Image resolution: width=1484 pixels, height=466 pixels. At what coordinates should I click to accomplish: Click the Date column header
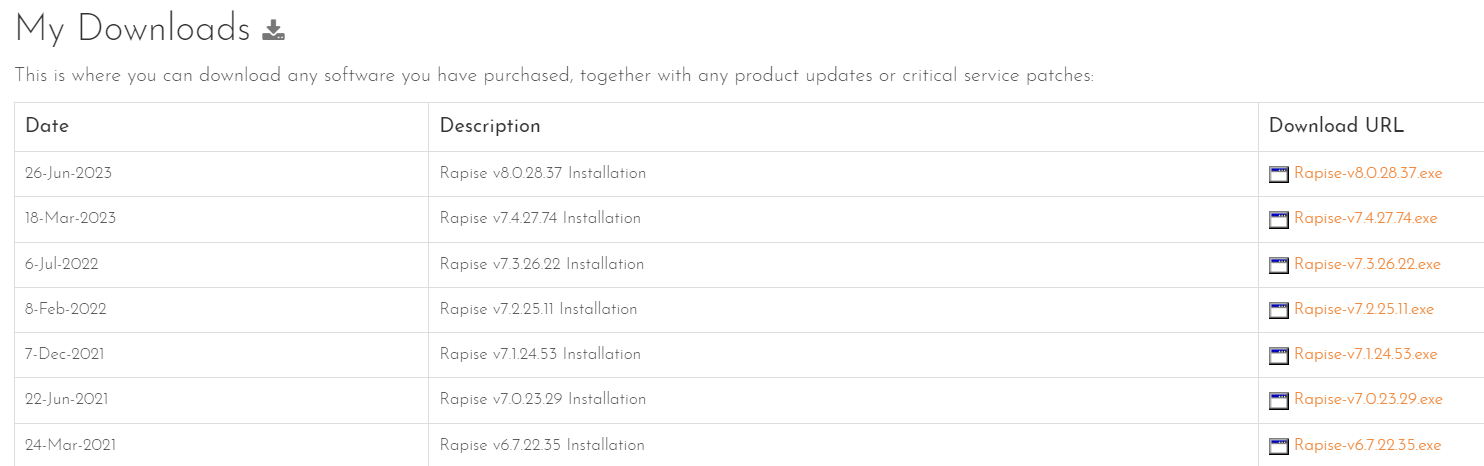pyautogui.click(x=47, y=126)
